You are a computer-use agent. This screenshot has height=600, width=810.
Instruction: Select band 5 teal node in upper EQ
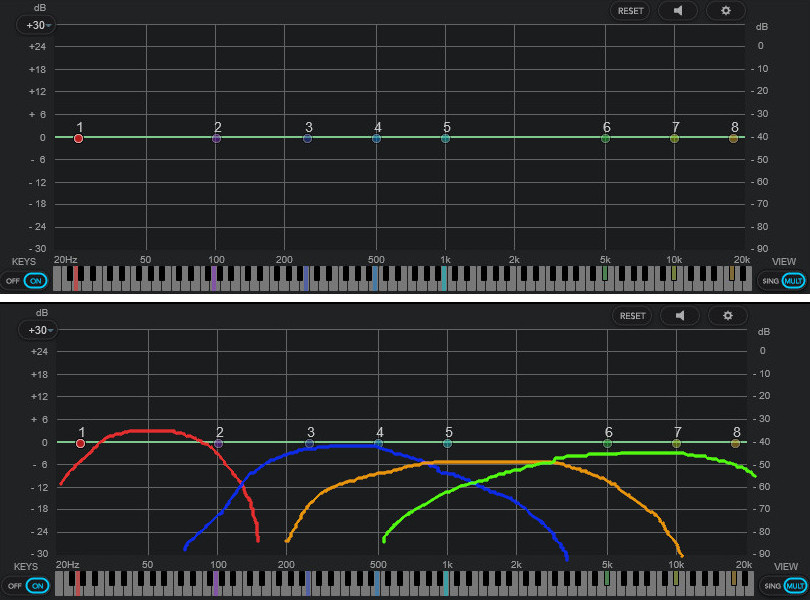pyautogui.click(x=445, y=138)
